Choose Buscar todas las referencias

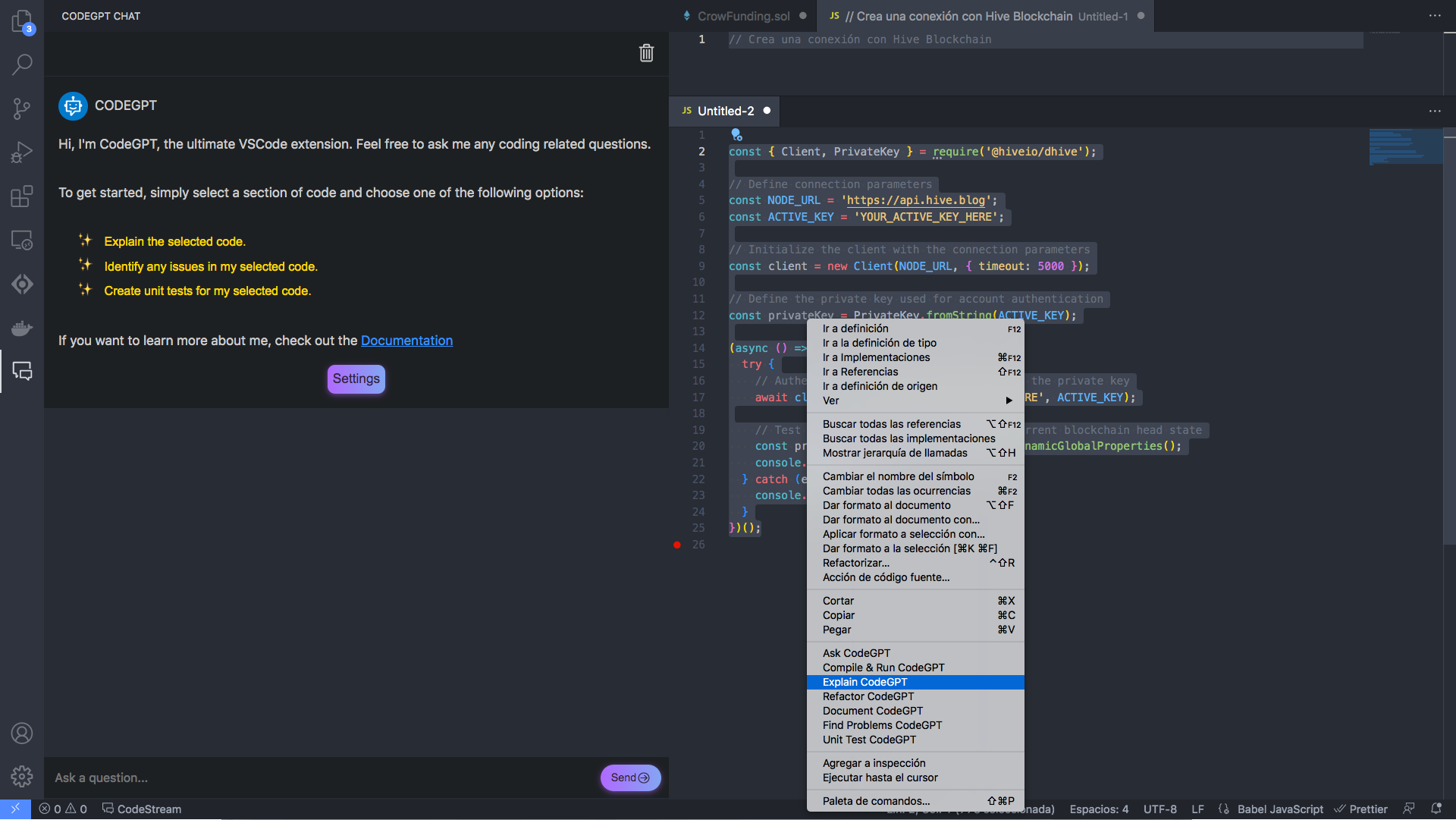(915, 424)
